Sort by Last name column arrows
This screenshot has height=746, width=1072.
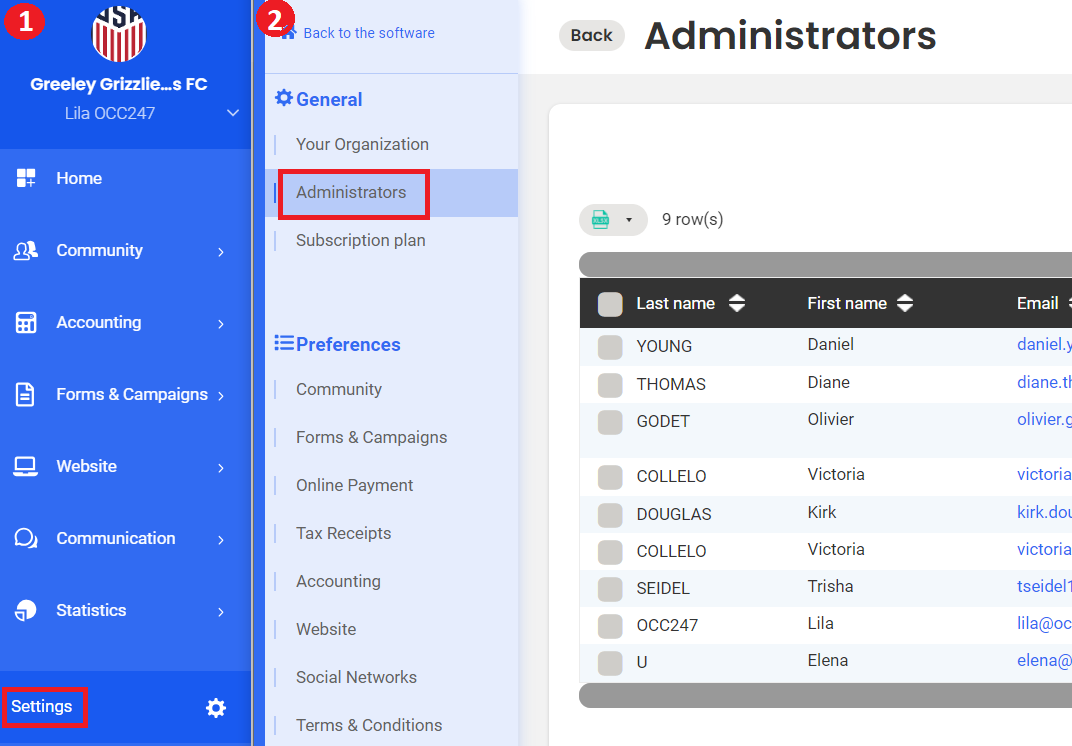coord(737,304)
